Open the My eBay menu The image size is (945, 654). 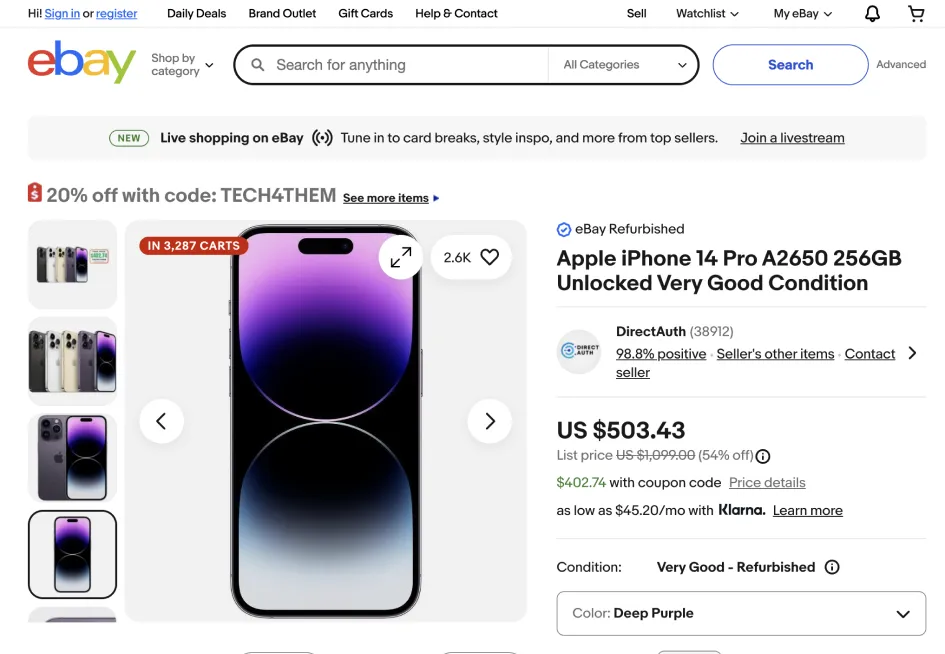point(802,14)
